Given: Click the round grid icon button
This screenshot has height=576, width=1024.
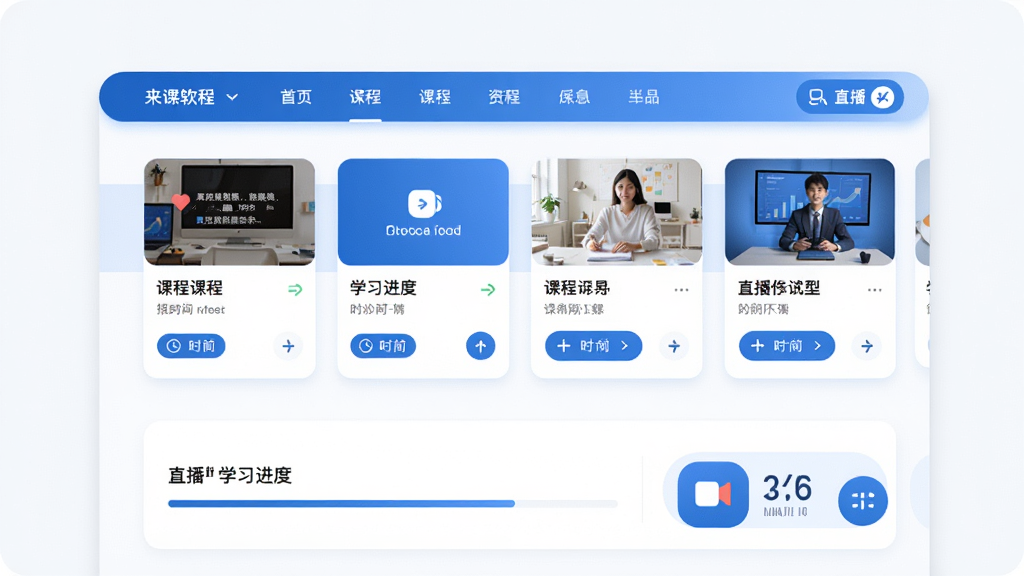Looking at the screenshot, I should 863,501.
